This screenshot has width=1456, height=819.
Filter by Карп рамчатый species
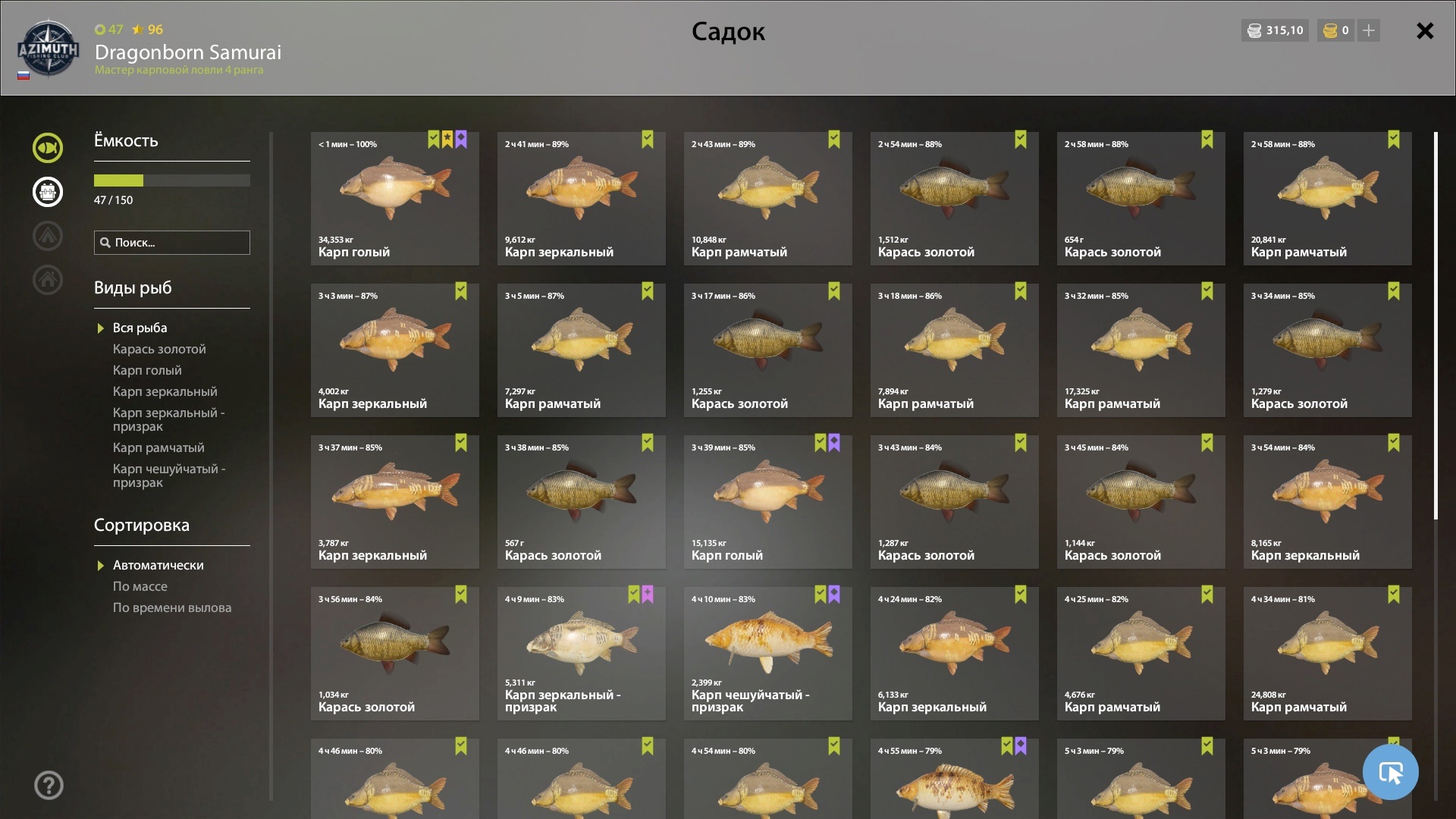(158, 447)
